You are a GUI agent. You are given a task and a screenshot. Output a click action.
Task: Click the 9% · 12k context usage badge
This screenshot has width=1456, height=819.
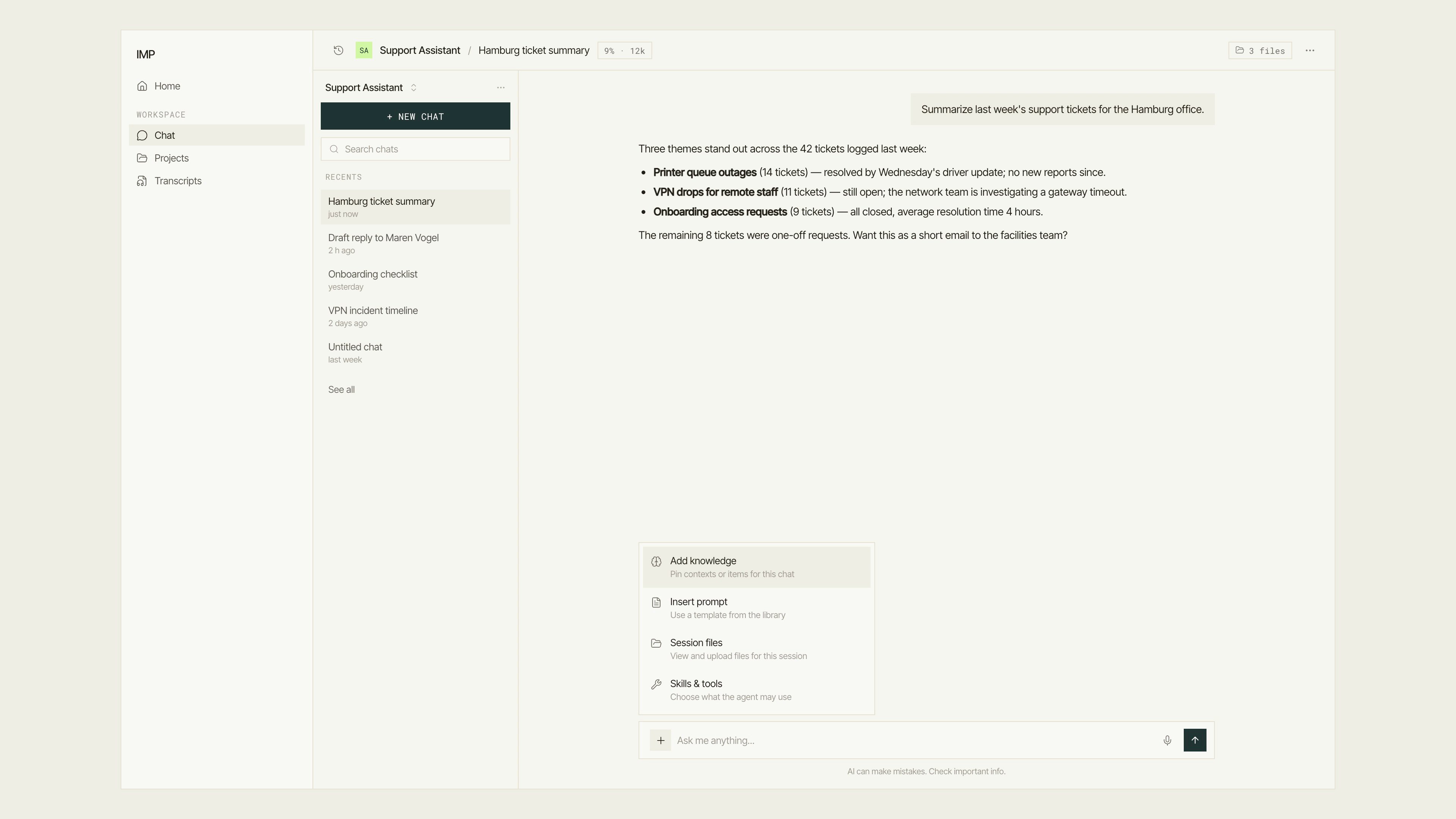624,50
